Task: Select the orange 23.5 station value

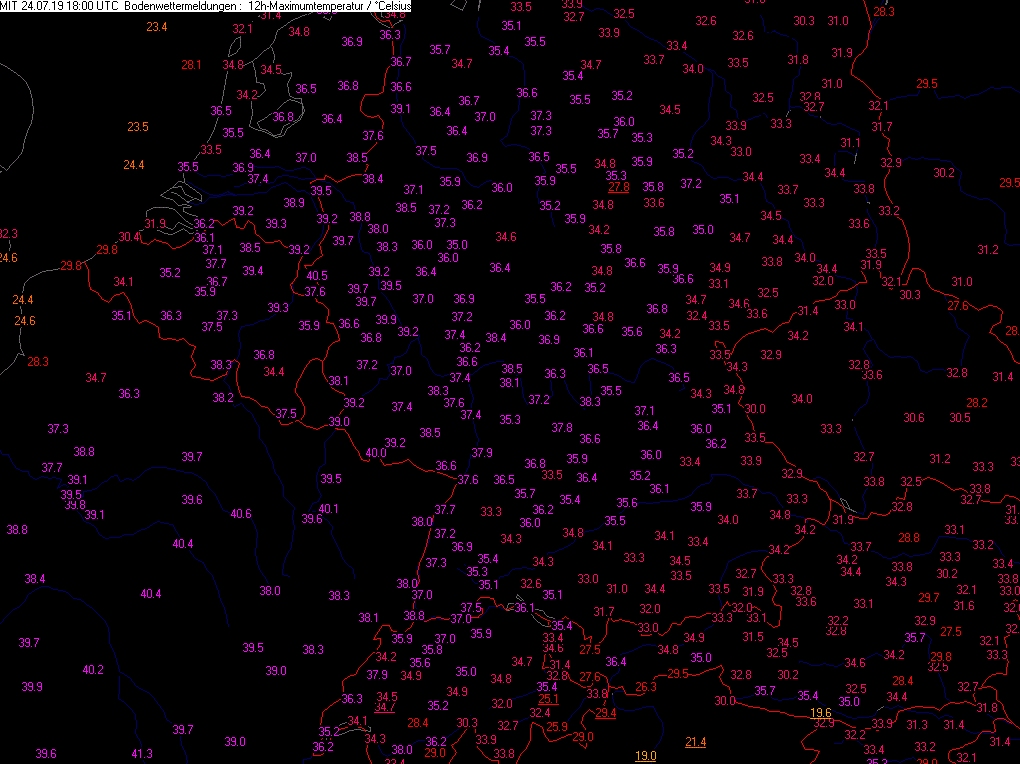Action: (x=138, y=127)
